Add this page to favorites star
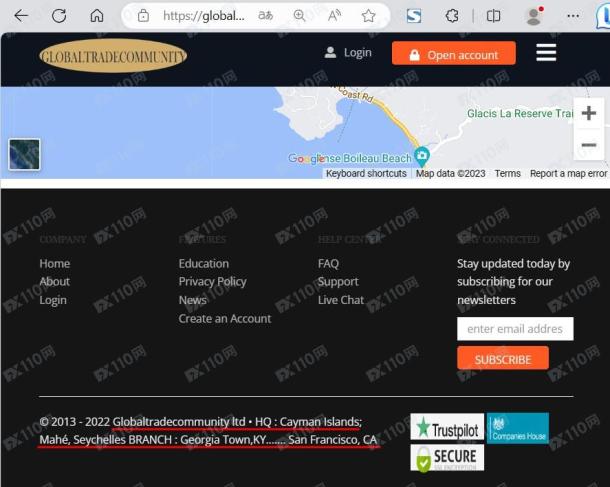 click(368, 16)
